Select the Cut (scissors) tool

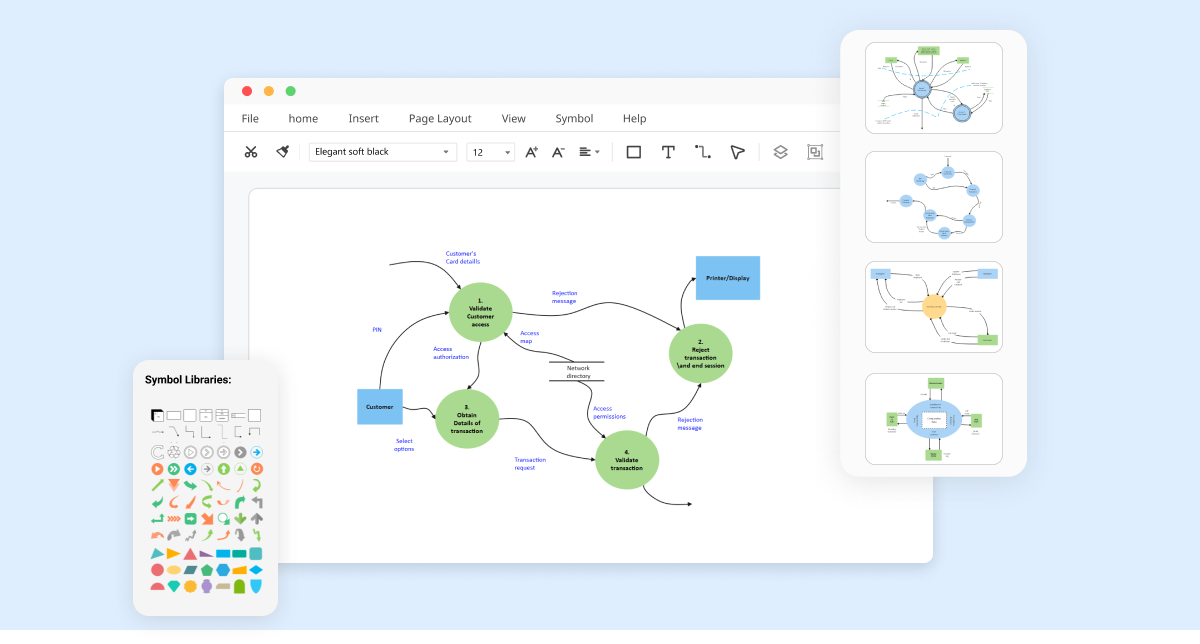click(x=251, y=151)
